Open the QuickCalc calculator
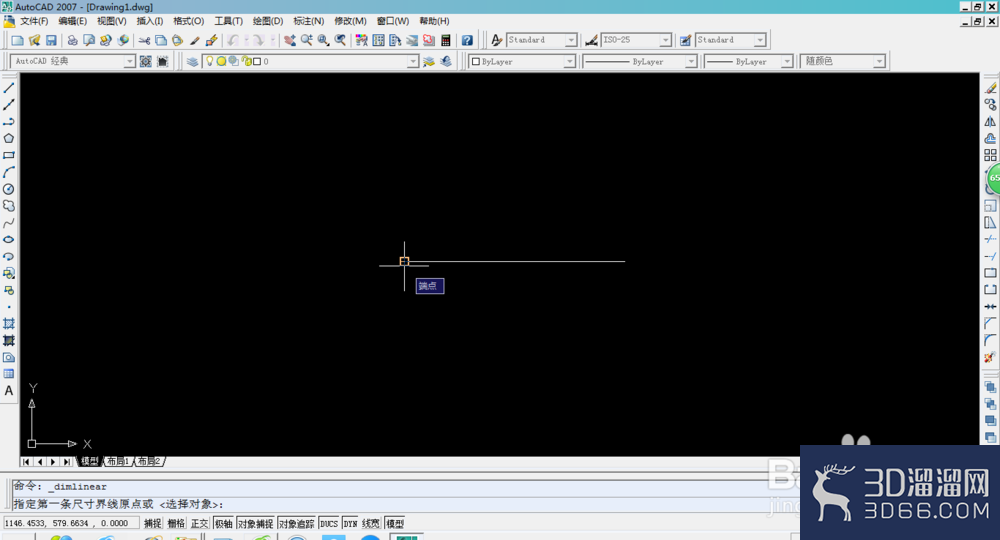This screenshot has width=1000, height=540. coord(446,40)
